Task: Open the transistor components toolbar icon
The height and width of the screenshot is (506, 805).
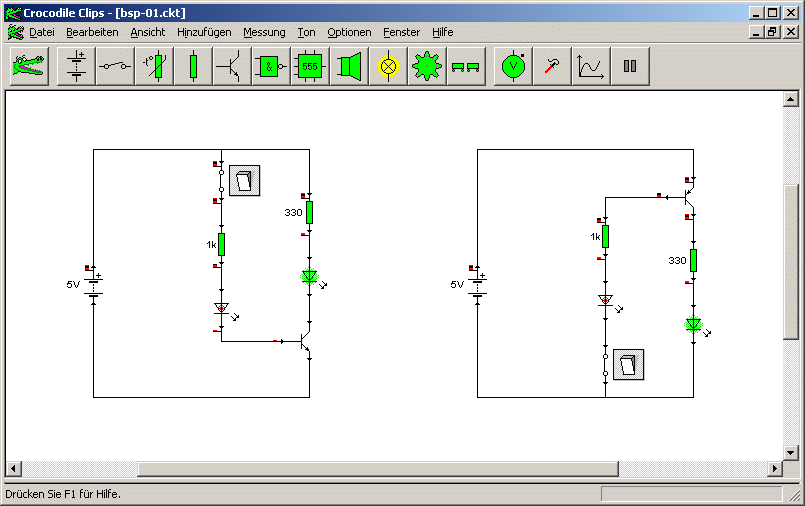Action: click(232, 66)
